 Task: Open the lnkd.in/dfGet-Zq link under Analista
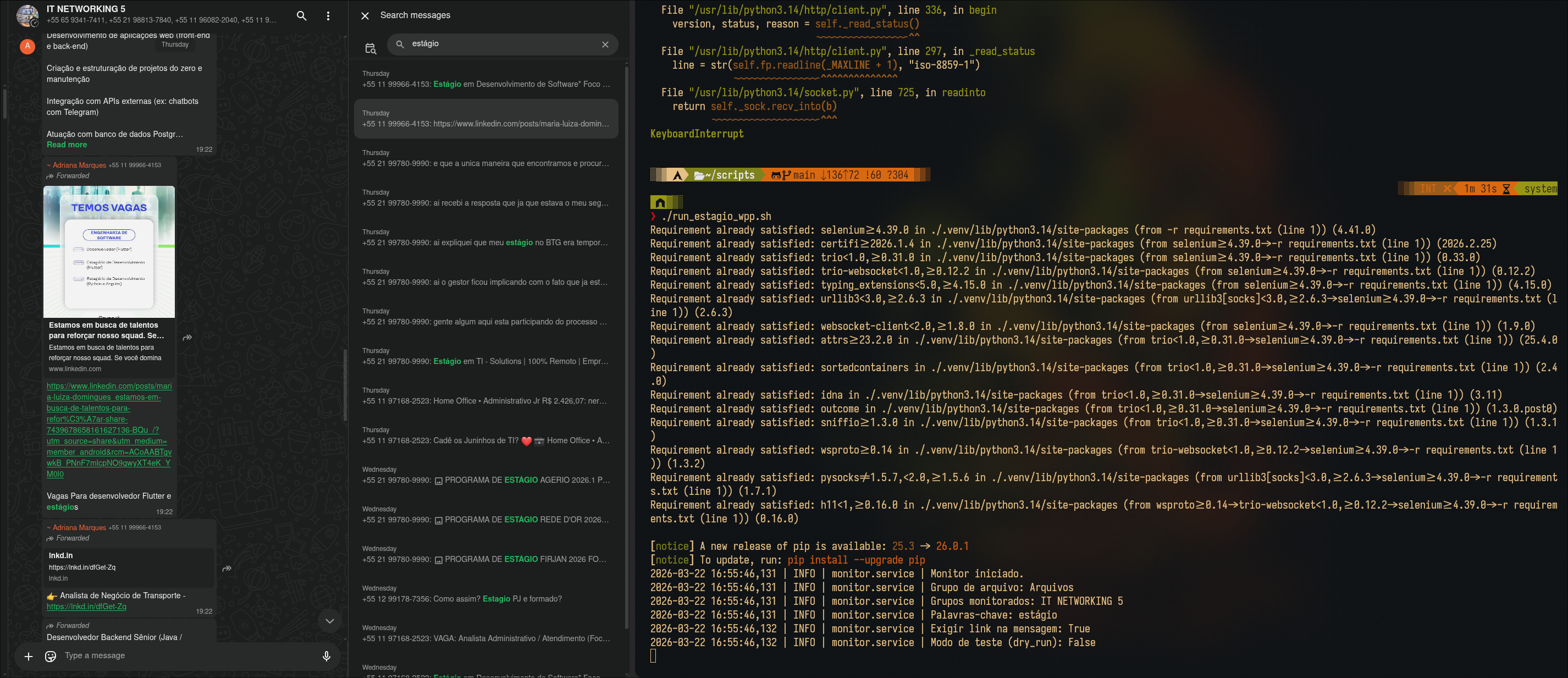point(86,607)
